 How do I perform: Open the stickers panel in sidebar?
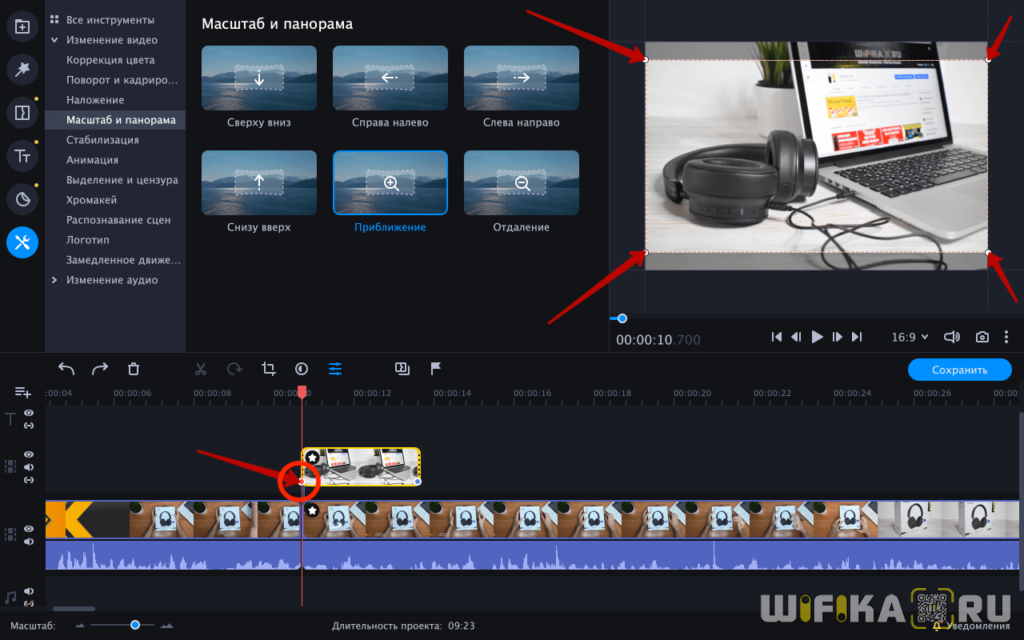click(22, 199)
